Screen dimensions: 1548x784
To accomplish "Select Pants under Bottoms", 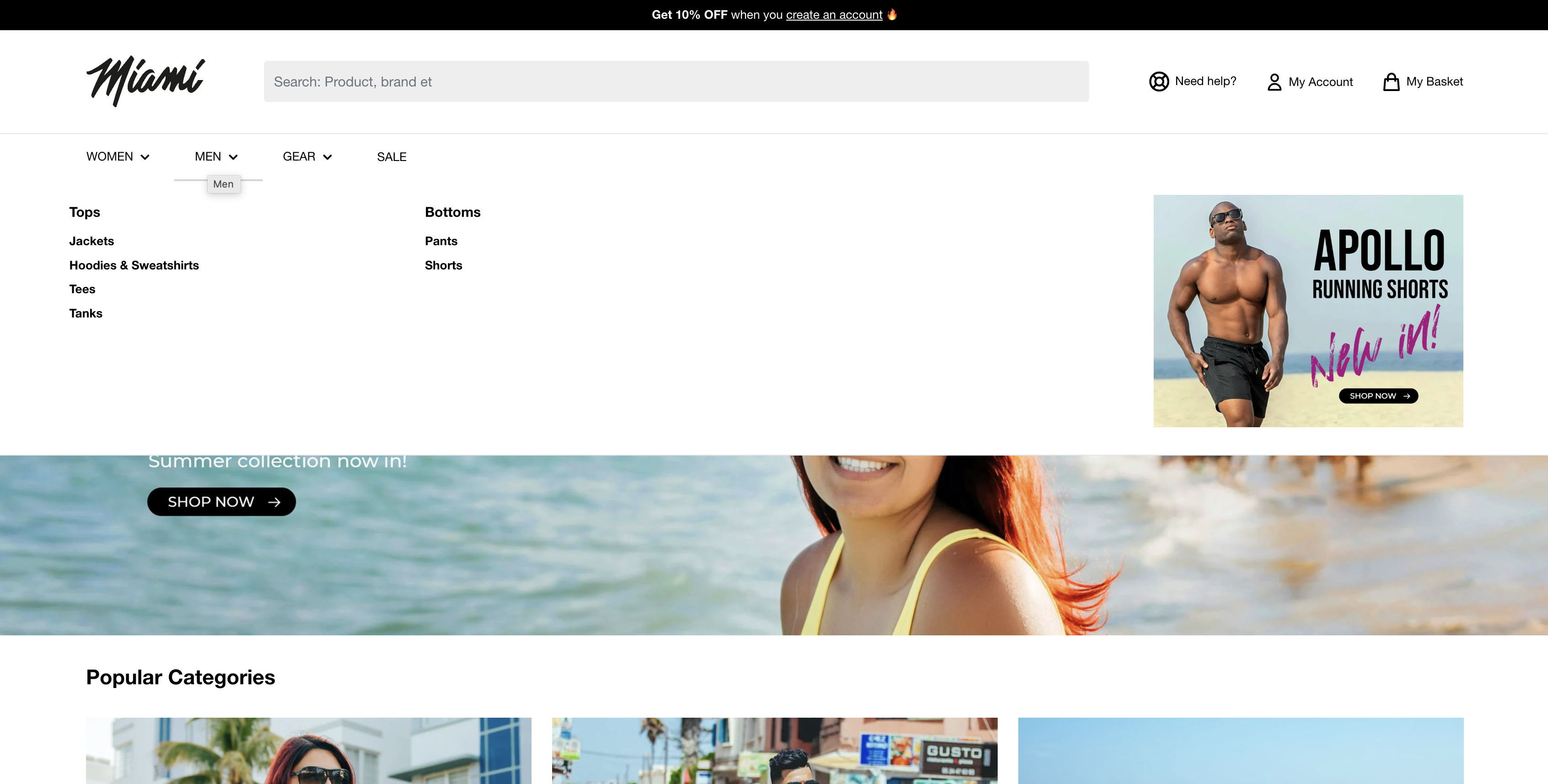I will click(x=441, y=241).
